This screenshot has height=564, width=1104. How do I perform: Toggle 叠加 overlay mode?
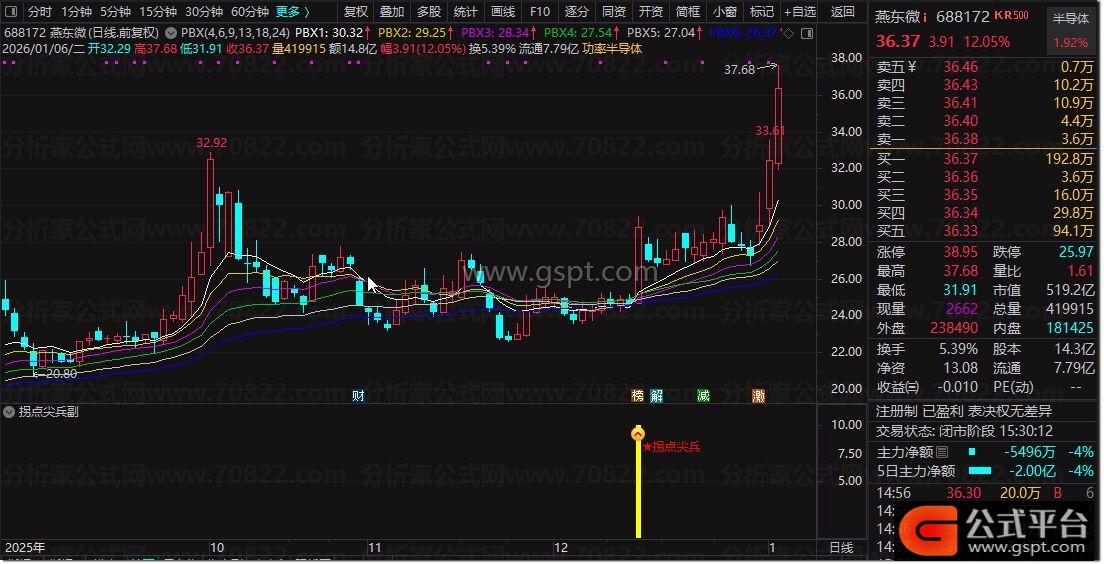point(391,12)
